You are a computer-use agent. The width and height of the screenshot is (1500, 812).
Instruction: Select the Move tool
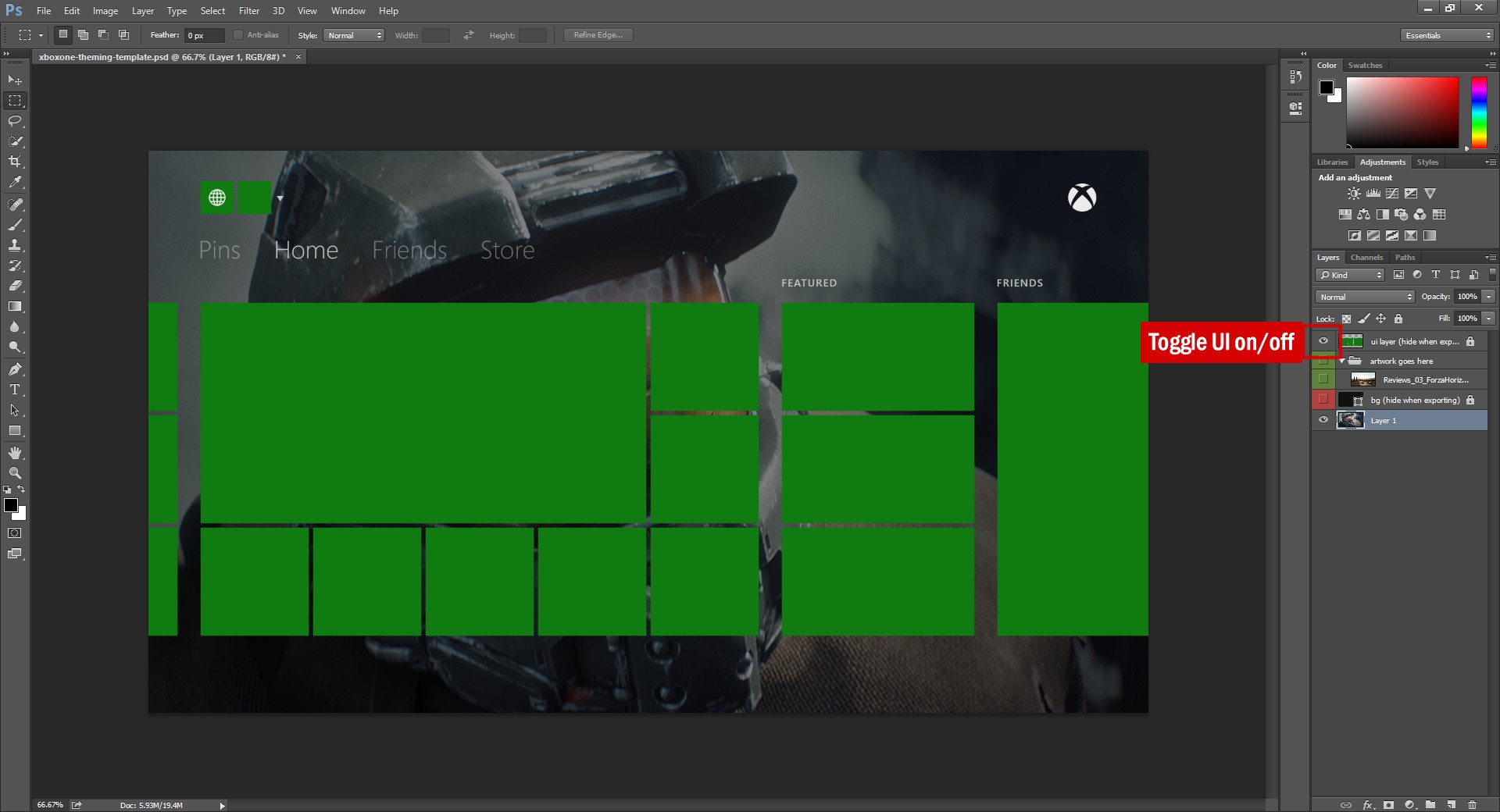point(14,80)
